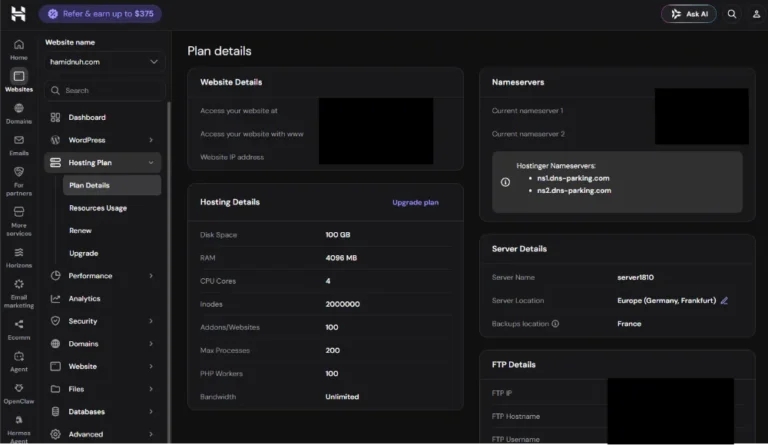Image resolution: width=768 pixels, height=445 pixels.
Task: Select Plan Details submenu item
Action: pyautogui.click(x=112, y=186)
